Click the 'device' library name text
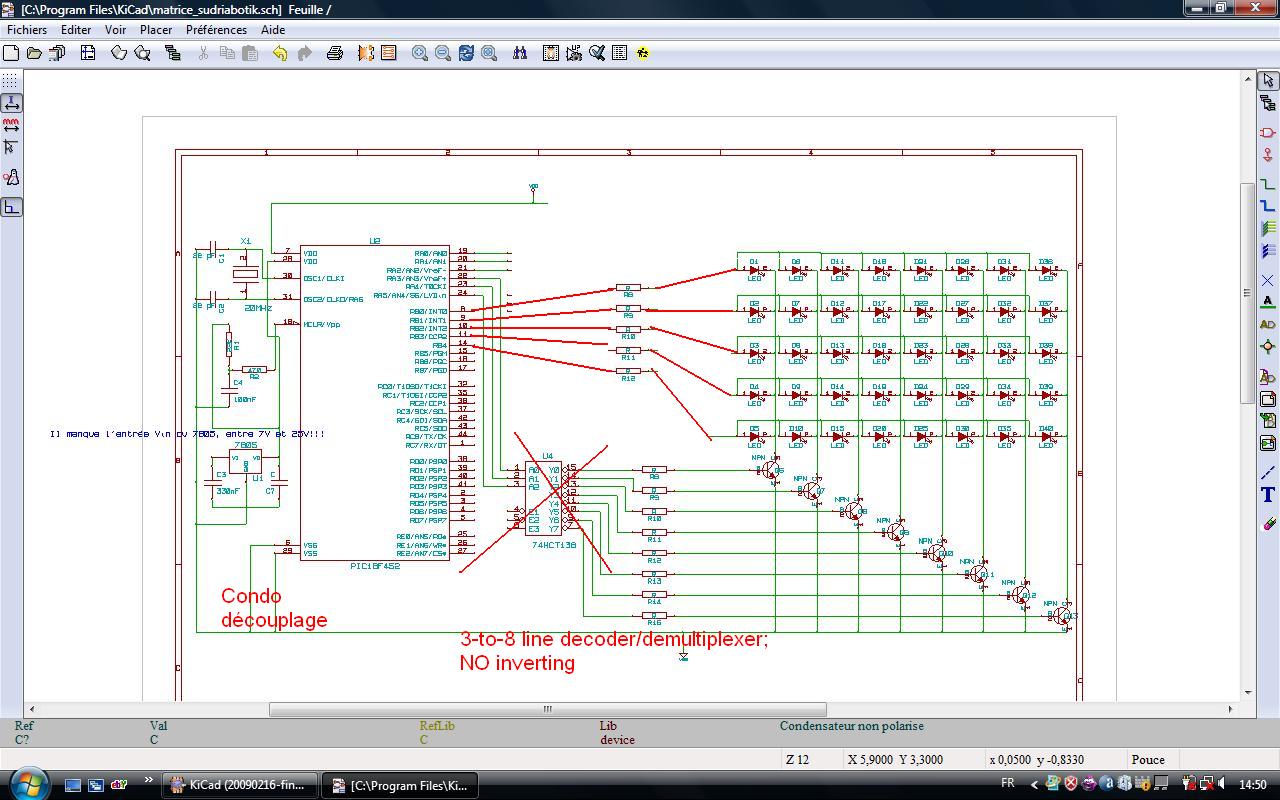 point(617,740)
